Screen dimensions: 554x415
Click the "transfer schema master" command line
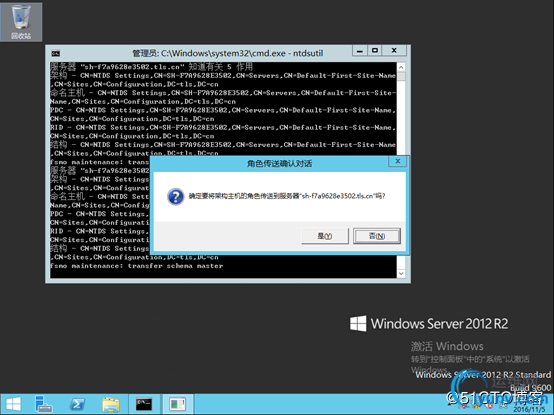click(x=136, y=266)
